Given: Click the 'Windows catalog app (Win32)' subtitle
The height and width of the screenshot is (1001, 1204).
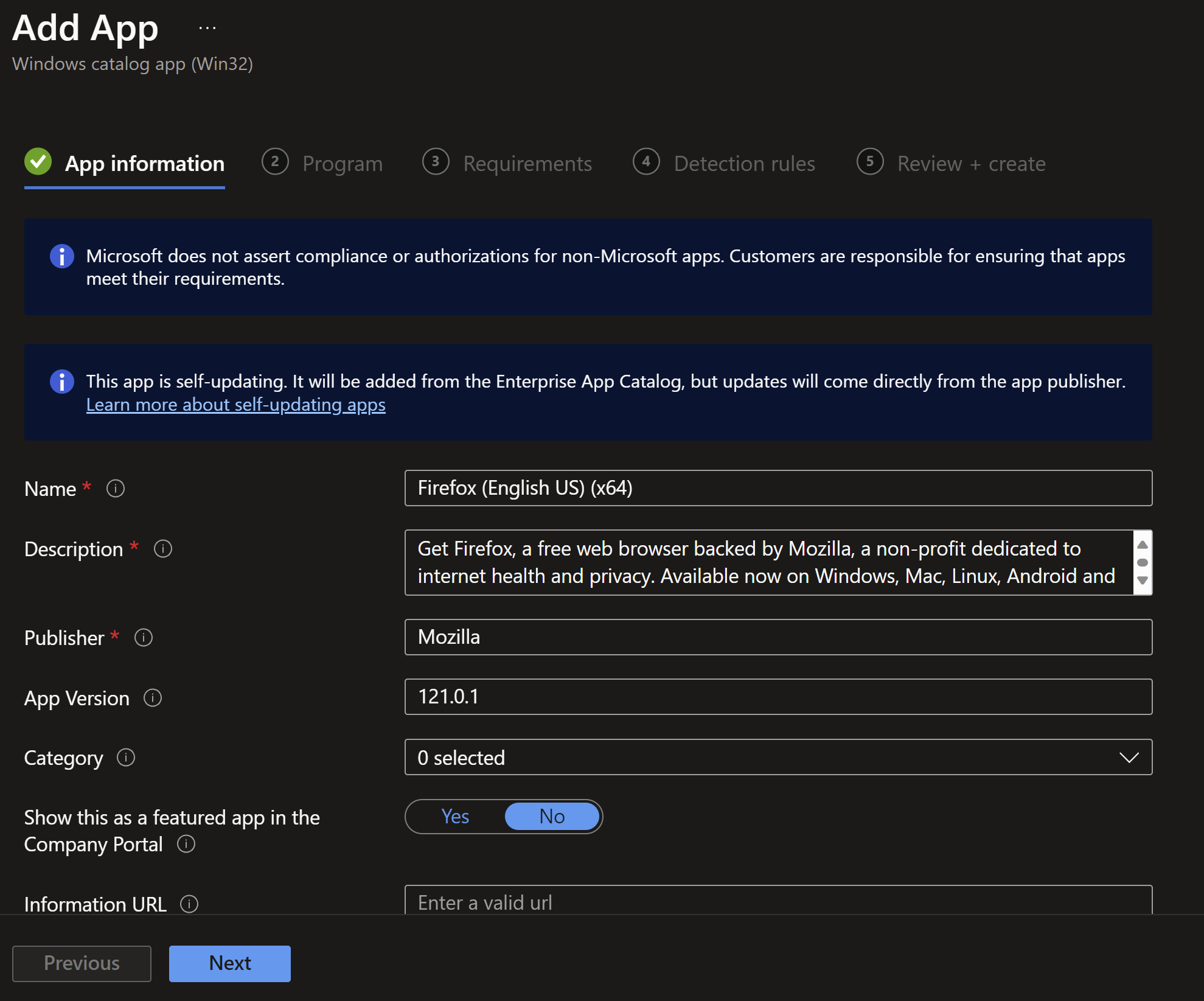Looking at the screenshot, I should coord(133,64).
